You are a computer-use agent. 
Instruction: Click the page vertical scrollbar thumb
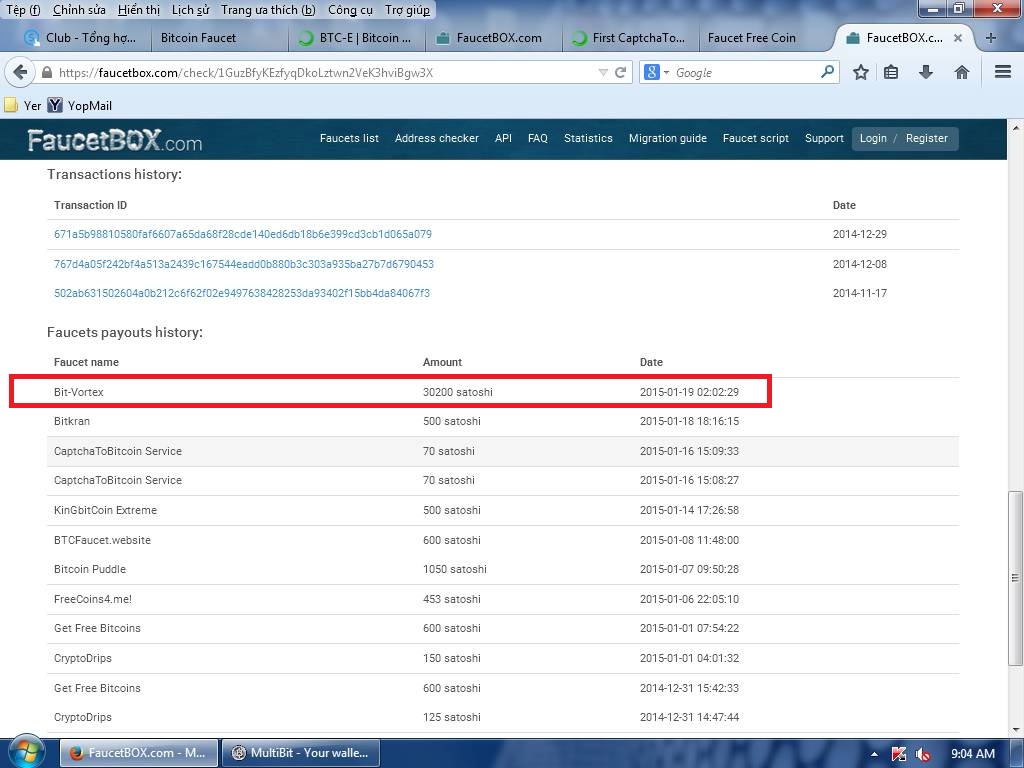pos(1016,577)
